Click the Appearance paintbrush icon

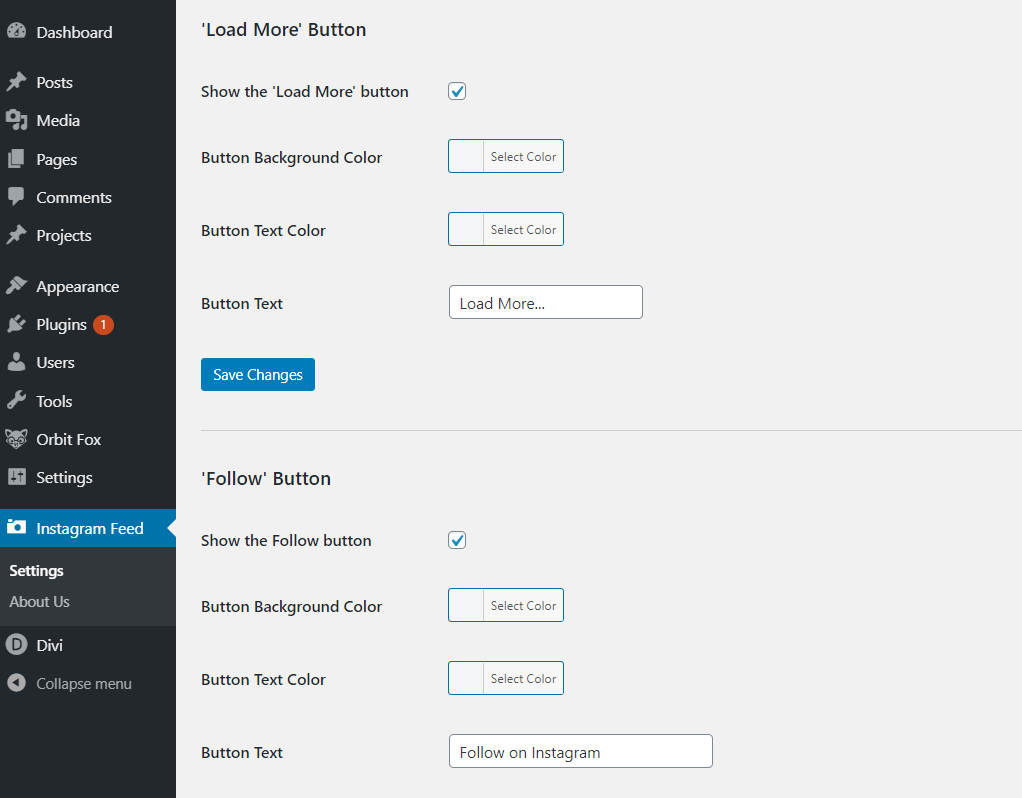point(16,286)
